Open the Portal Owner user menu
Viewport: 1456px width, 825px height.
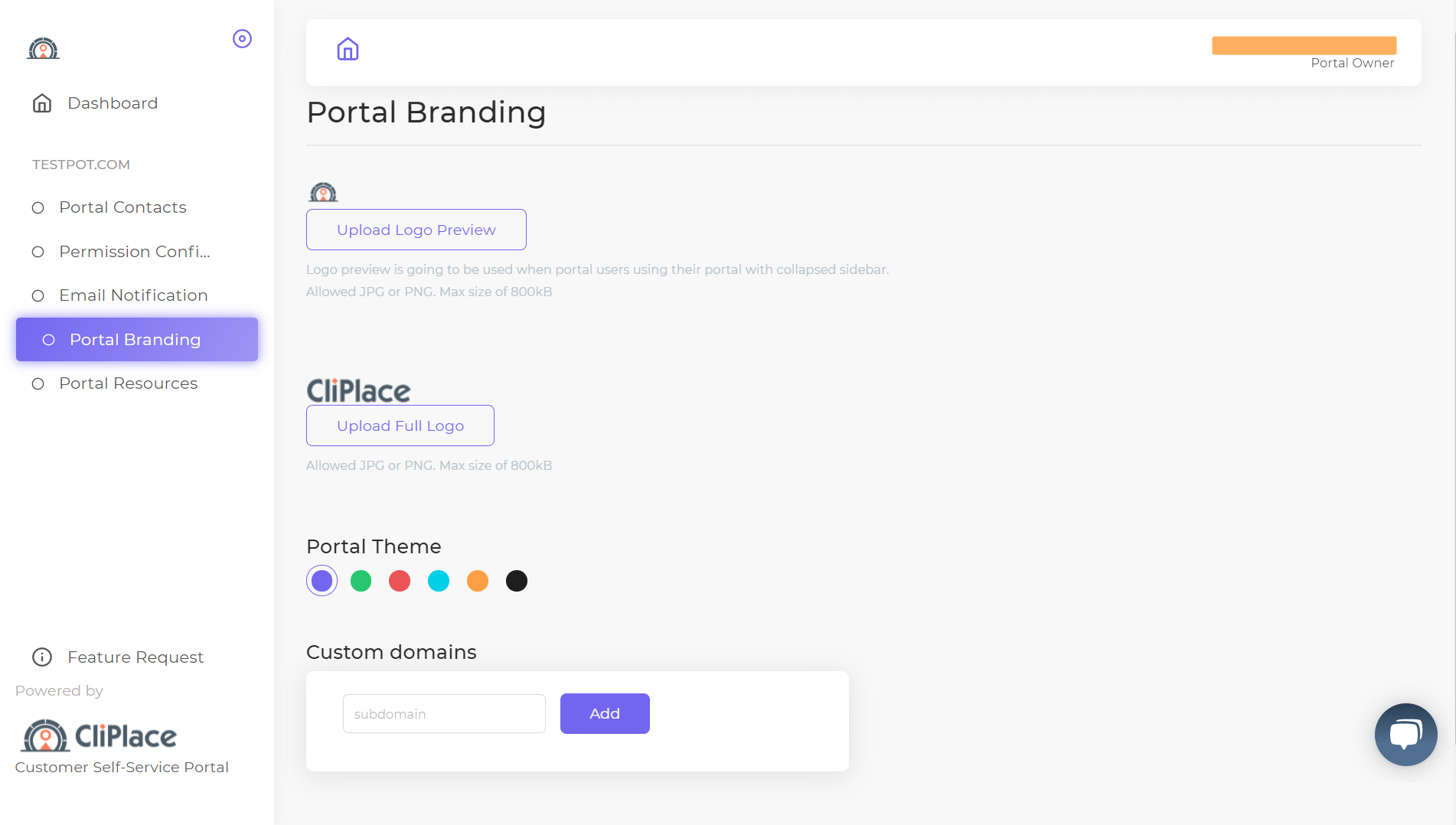tap(1304, 52)
